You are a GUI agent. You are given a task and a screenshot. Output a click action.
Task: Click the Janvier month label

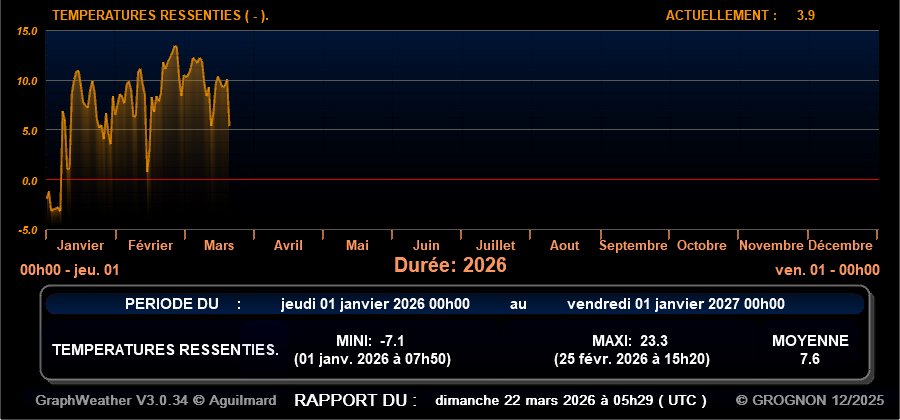[x=81, y=245]
